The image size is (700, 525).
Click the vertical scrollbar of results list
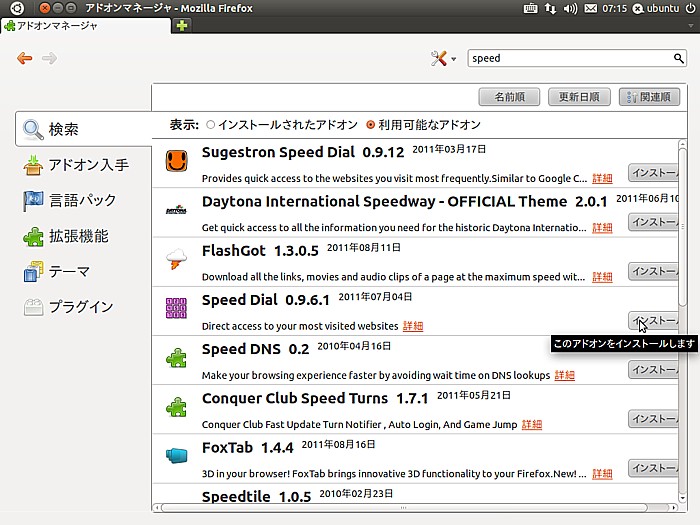pyautogui.click(x=682, y=228)
